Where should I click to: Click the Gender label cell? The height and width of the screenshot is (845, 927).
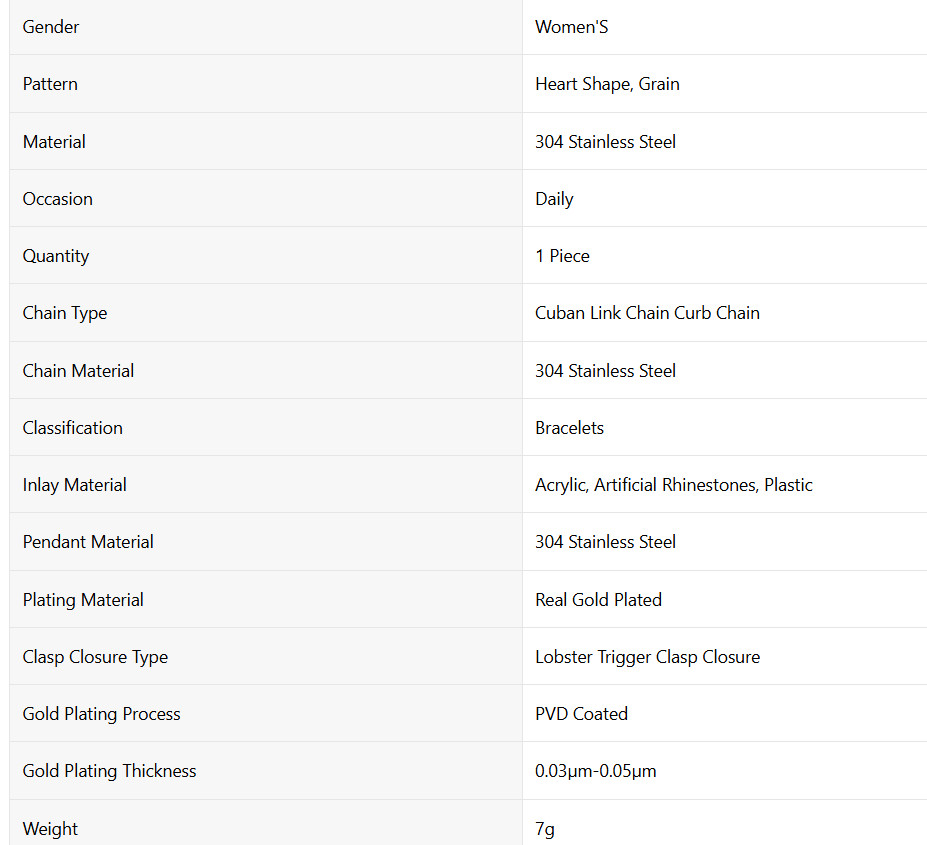tap(266, 27)
